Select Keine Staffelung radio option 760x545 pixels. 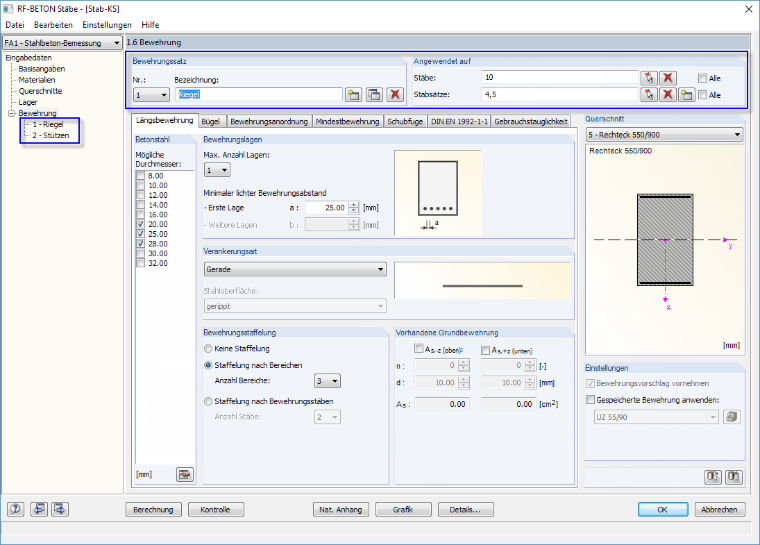(208, 349)
